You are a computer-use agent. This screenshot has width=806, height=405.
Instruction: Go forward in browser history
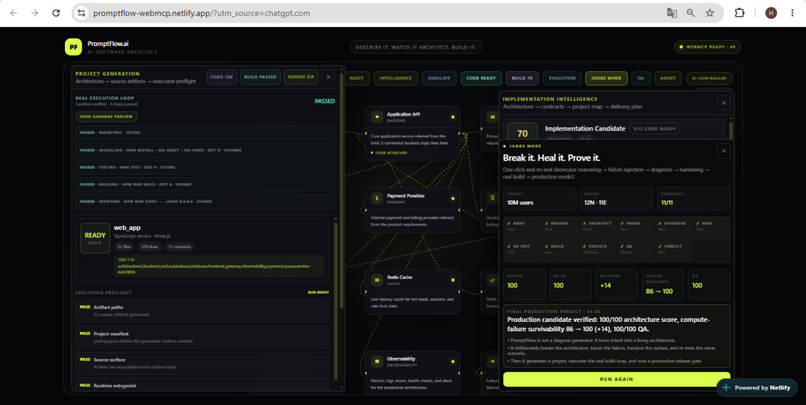click(34, 13)
